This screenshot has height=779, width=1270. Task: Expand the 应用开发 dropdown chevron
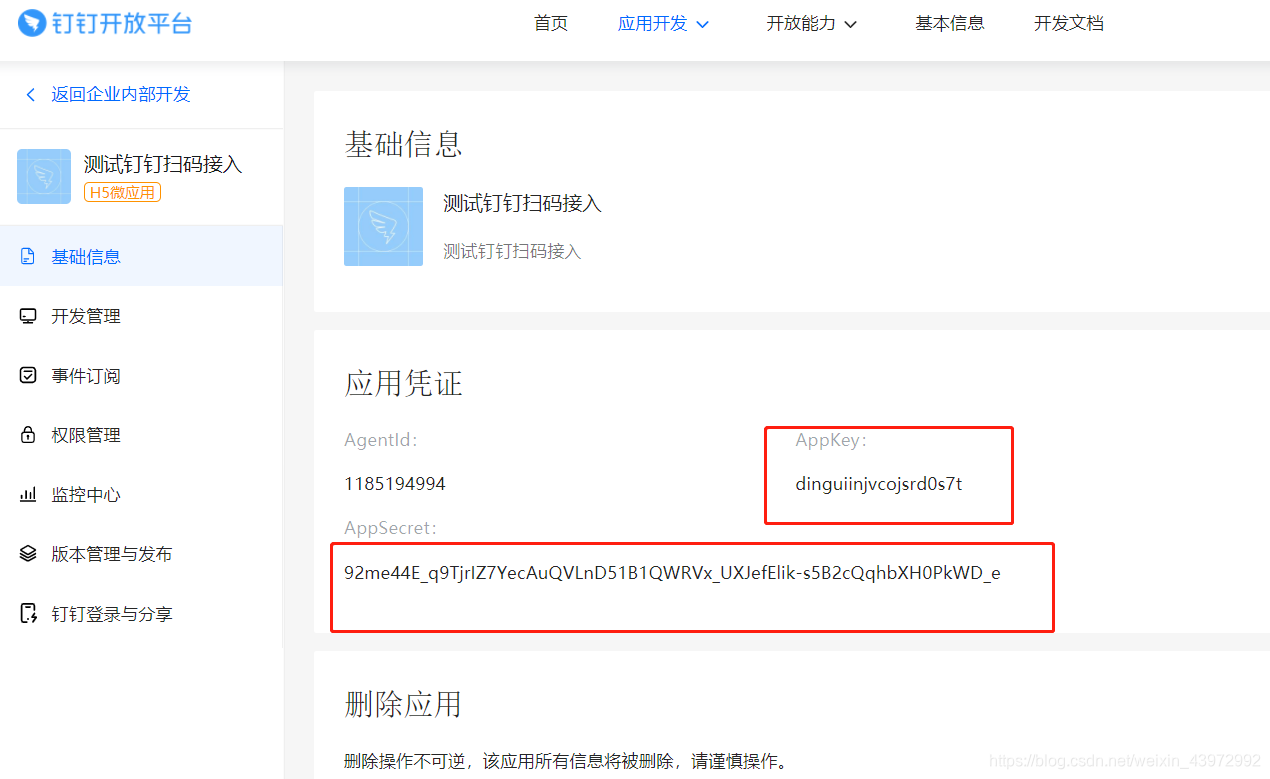(x=702, y=24)
